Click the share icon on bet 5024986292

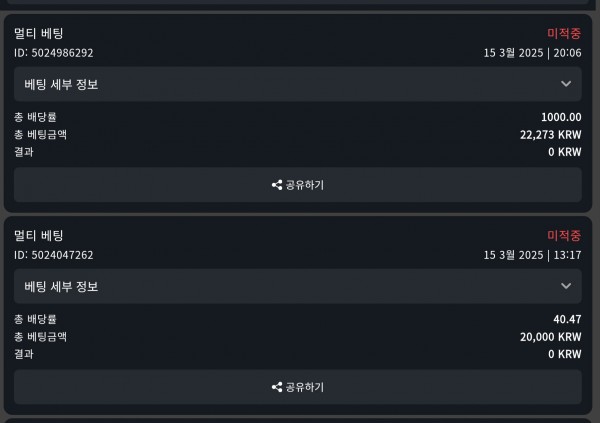277,185
